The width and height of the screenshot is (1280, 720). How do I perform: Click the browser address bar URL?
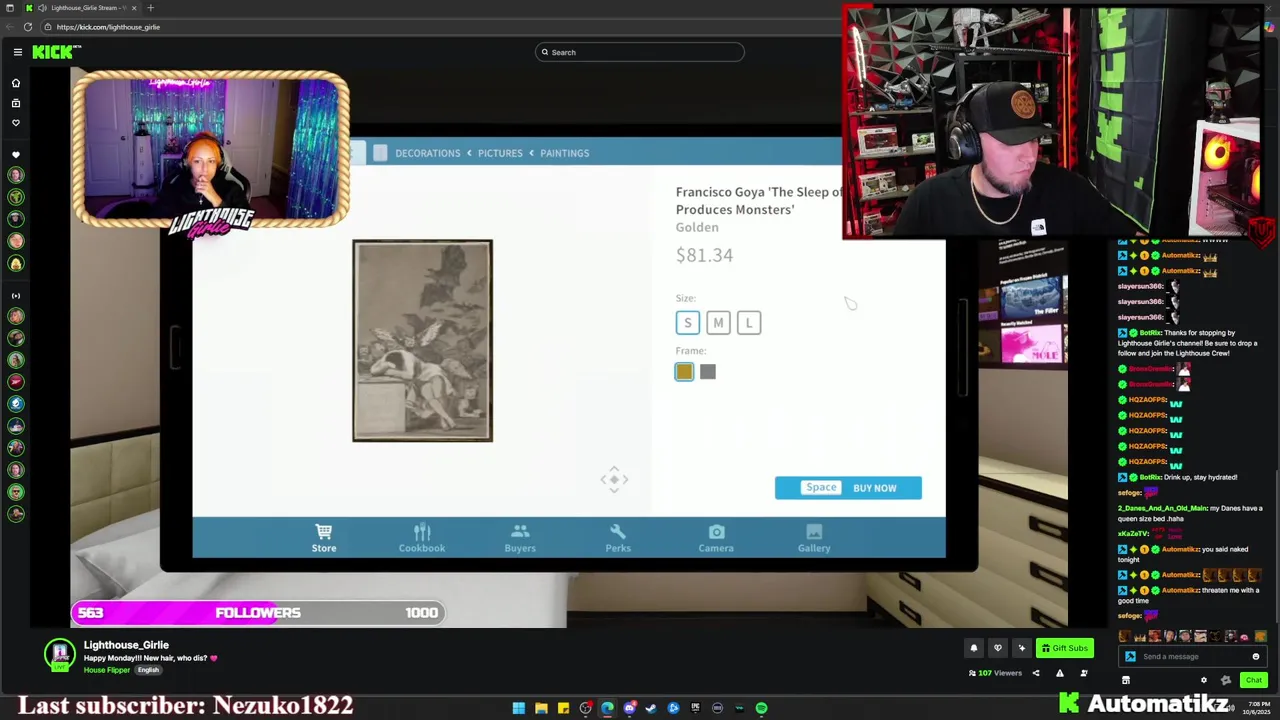(108, 27)
